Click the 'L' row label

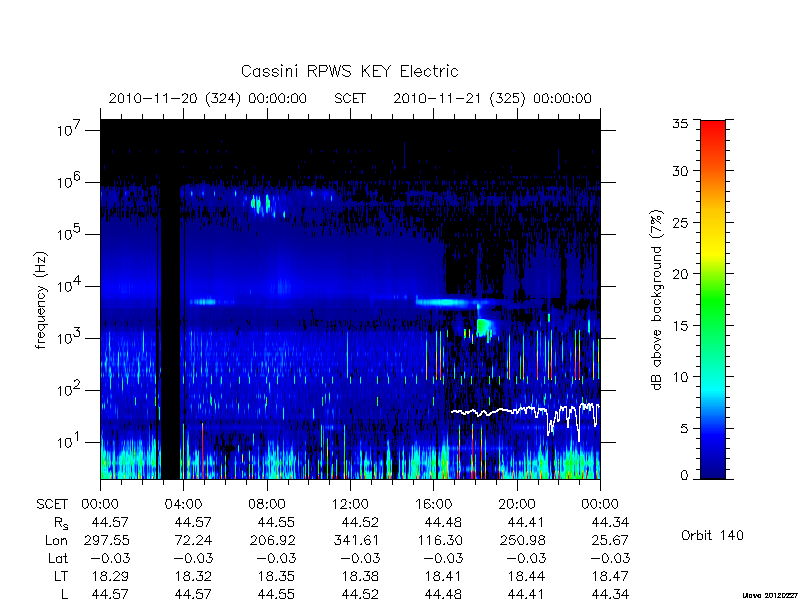(65, 594)
